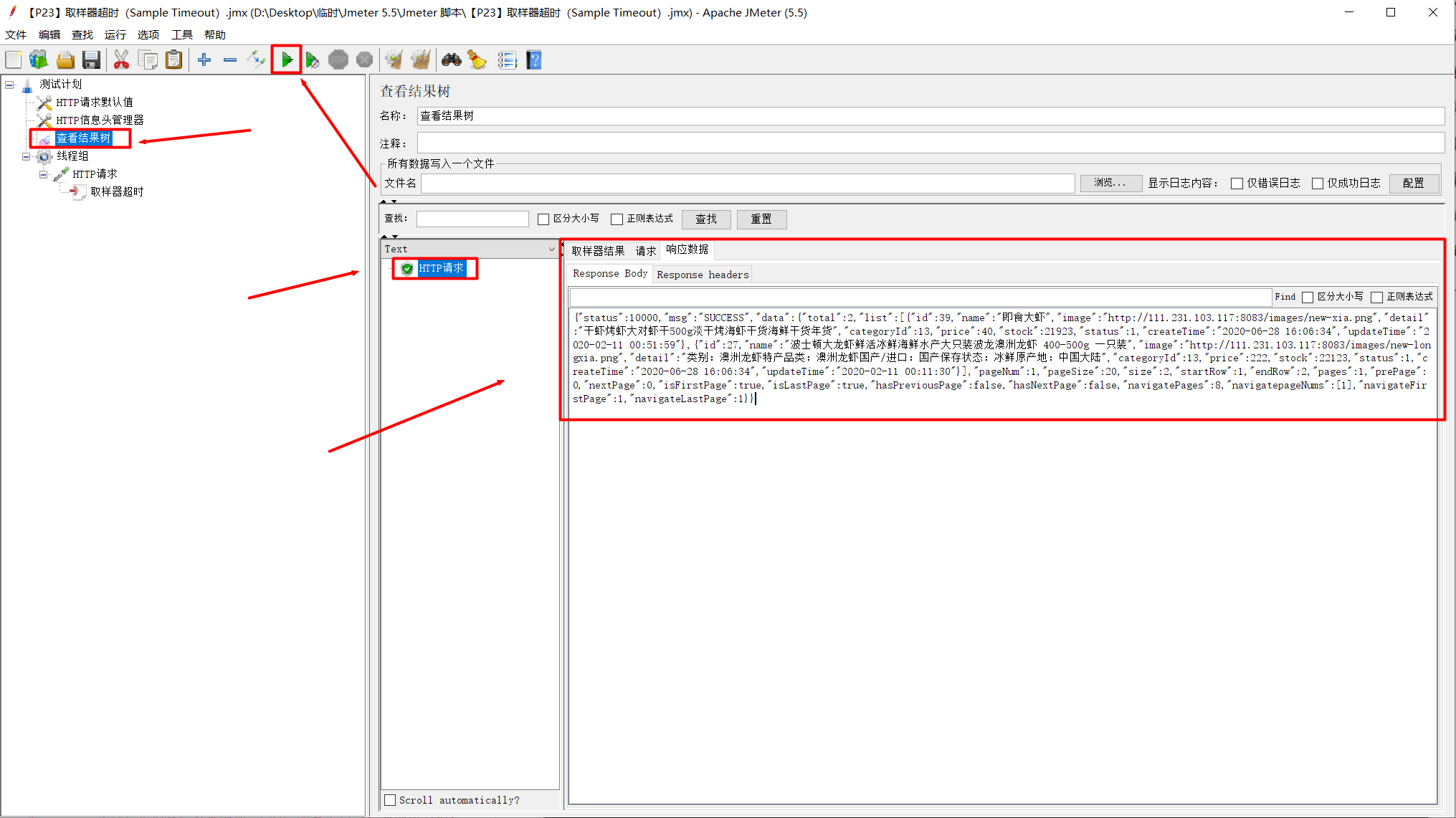Select the 查看结果树 tree node
Image resolution: width=1456 pixels, height=818 pixels.
[x=83, y=138]
